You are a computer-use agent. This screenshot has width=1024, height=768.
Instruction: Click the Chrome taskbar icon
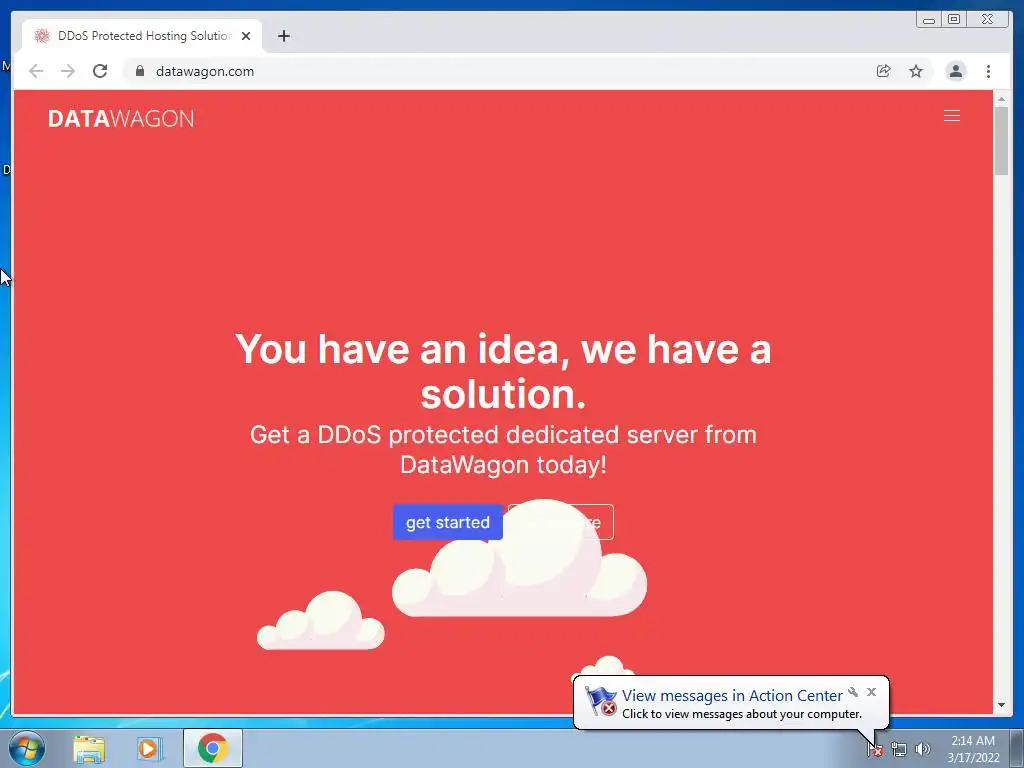point(213,748)
